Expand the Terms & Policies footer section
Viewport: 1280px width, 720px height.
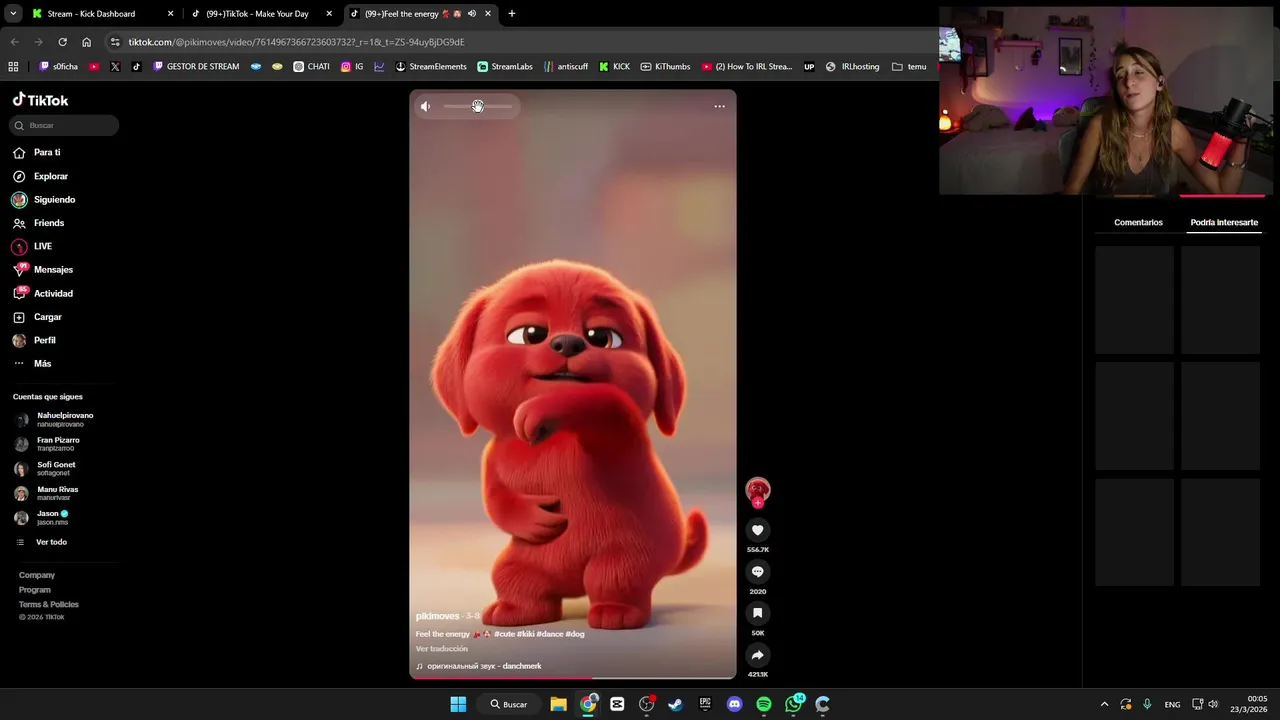49,604
